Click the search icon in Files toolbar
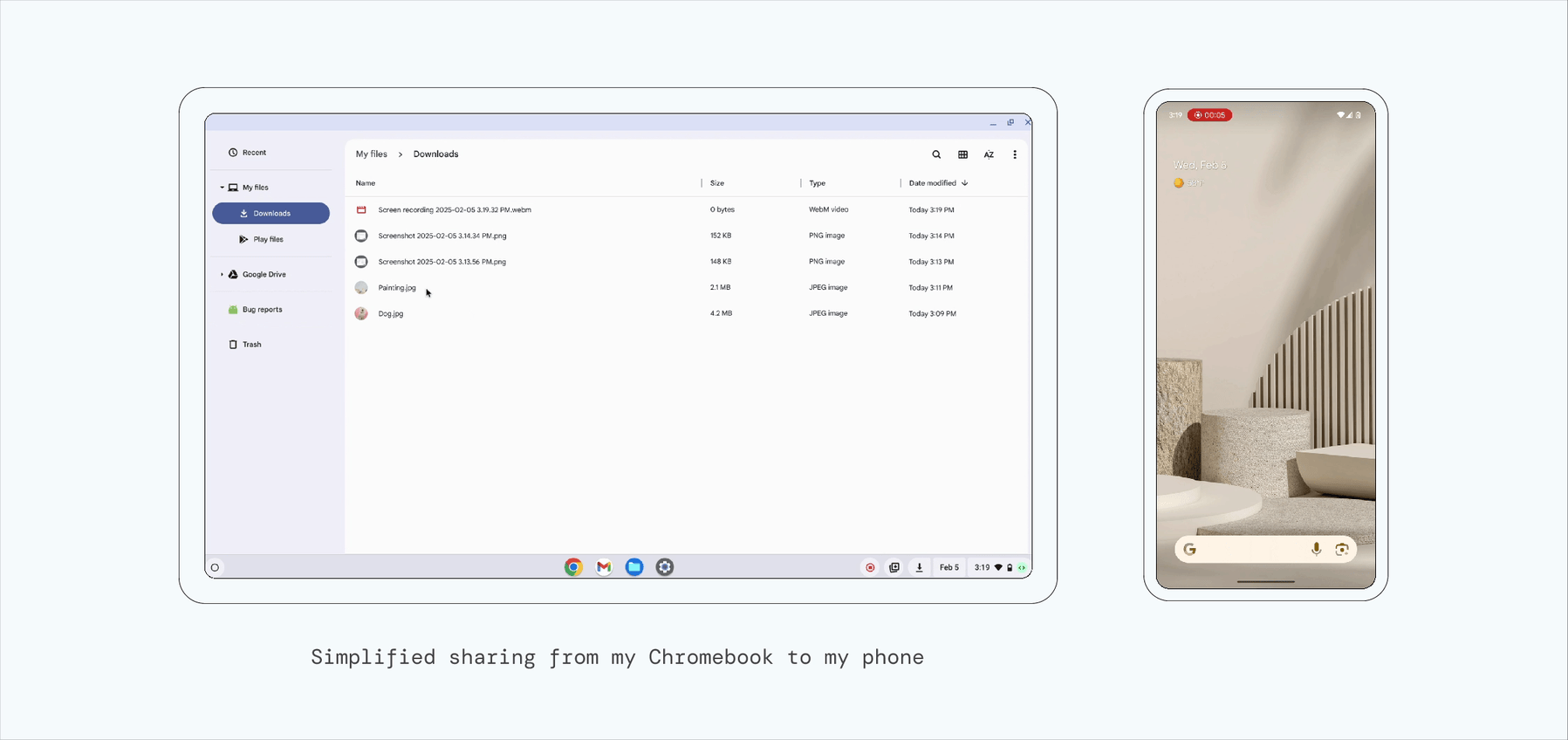Image resolution: width=1568 pixels, height=740 pixels. pyautogui.click(x=936, y=154)
